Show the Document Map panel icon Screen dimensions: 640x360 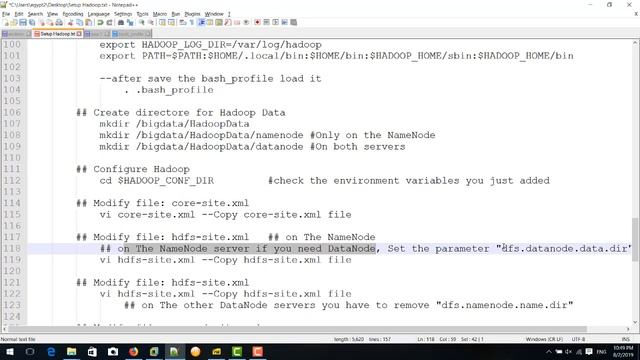[x=219, y=22]
